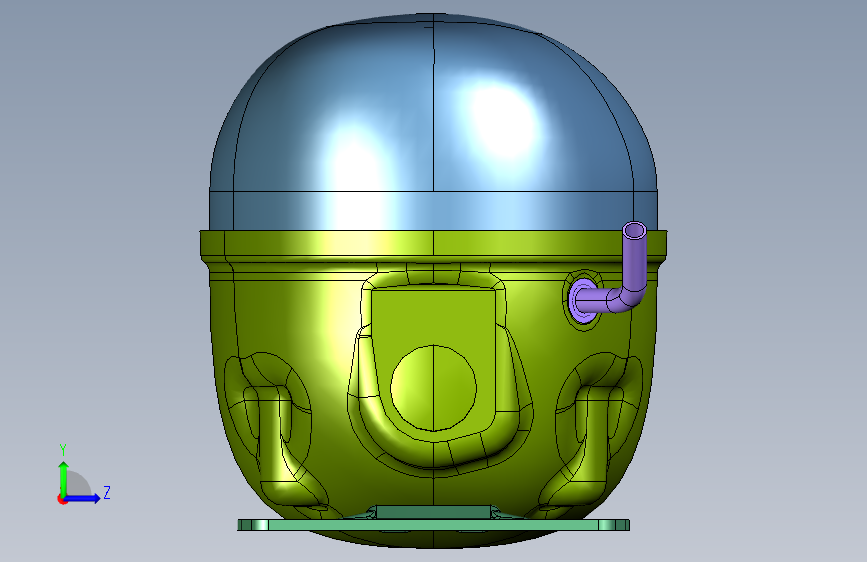Click the yellow-green flange rim band
Screen dimensions: 867x562
[434, 243]
